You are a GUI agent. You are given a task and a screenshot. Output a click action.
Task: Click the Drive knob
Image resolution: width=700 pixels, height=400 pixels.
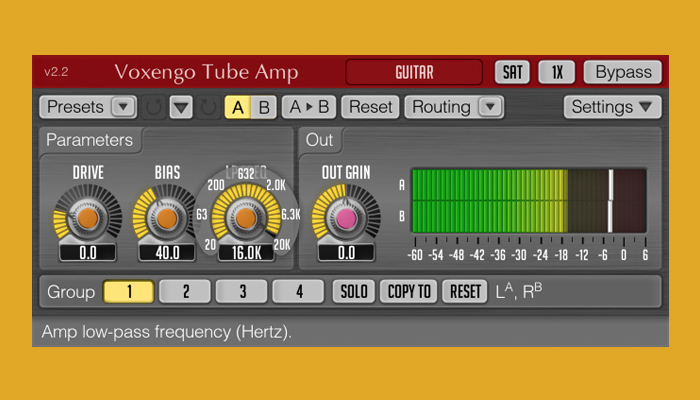88,217
